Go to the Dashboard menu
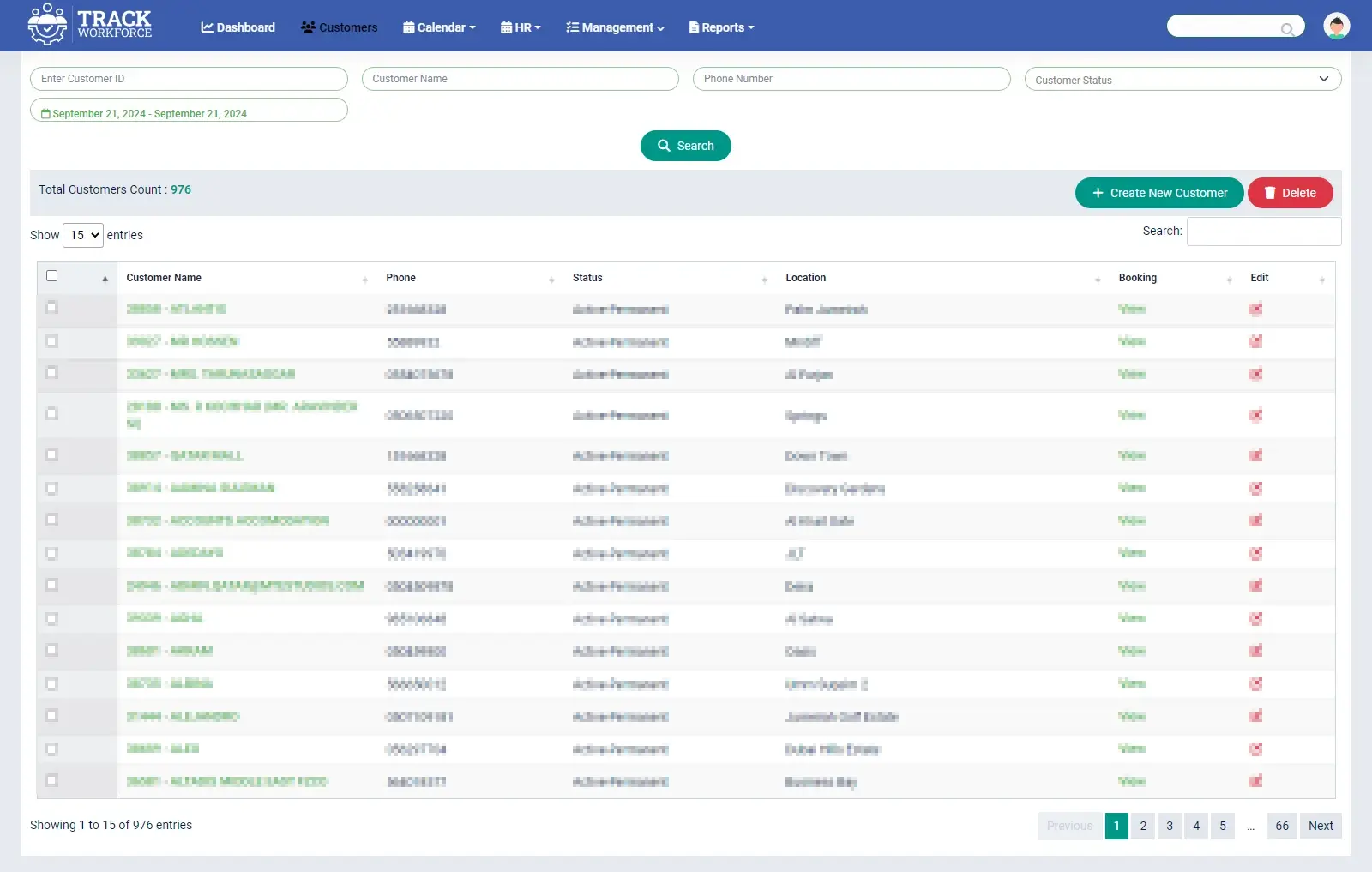 [x=238, y=27]
